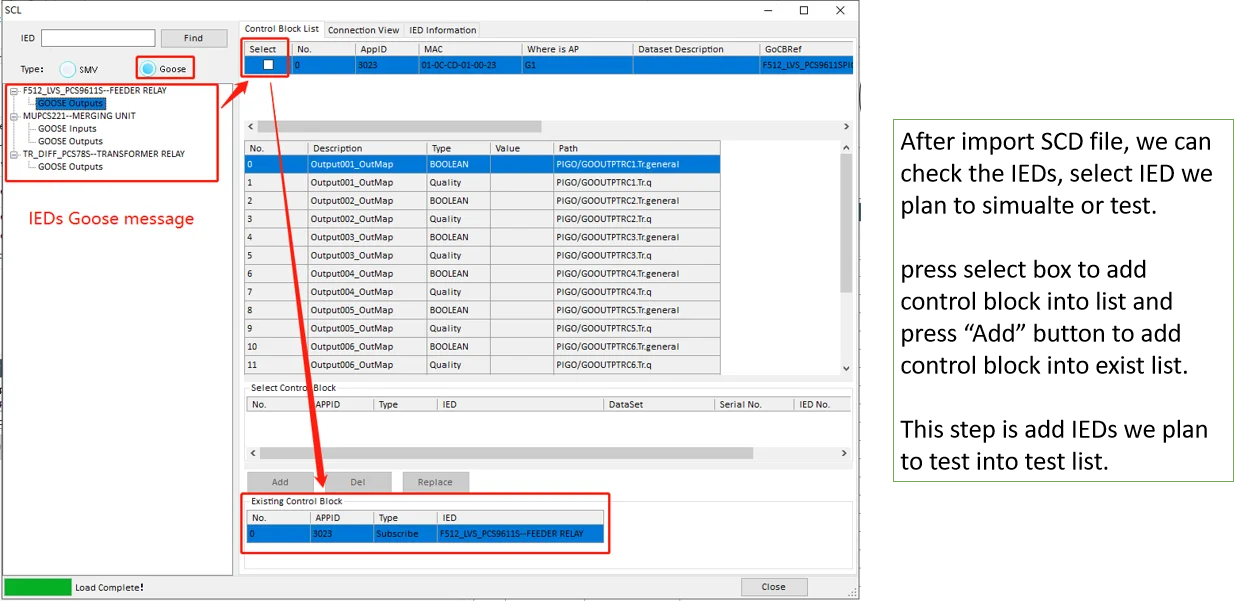The image size is (1235, 602).
Task: Click the Load Complete! status text
Action: coord(110,587)
